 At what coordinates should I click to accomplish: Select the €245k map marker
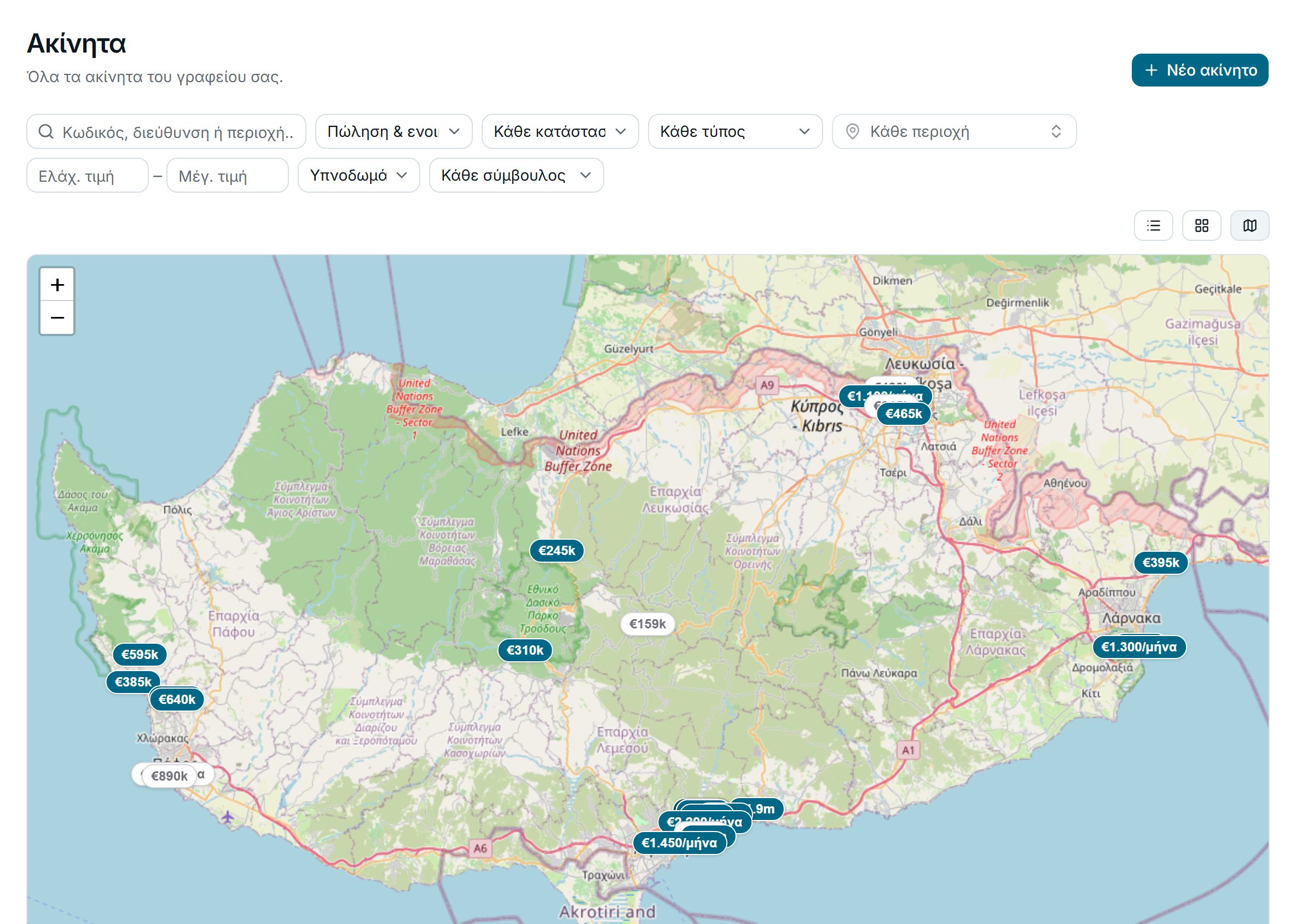pos(557,551)
